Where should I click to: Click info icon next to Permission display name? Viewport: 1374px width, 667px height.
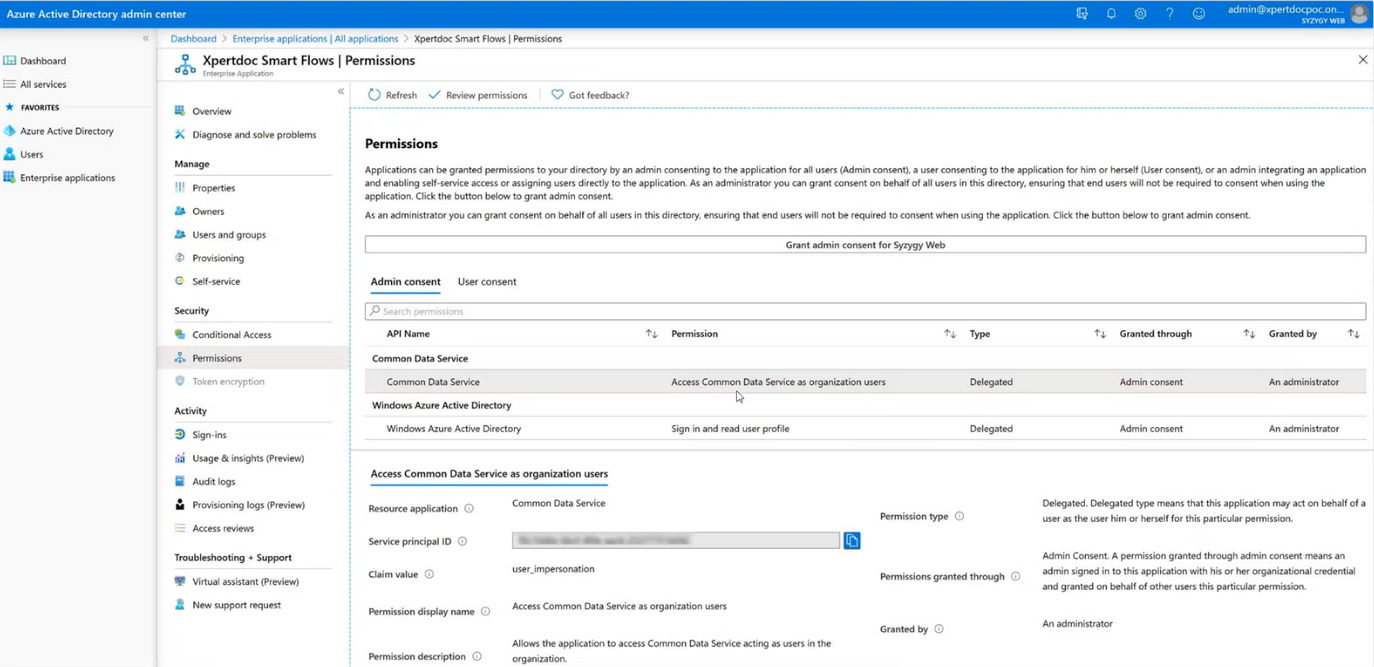pyautogui.click(x=485, y=612)
